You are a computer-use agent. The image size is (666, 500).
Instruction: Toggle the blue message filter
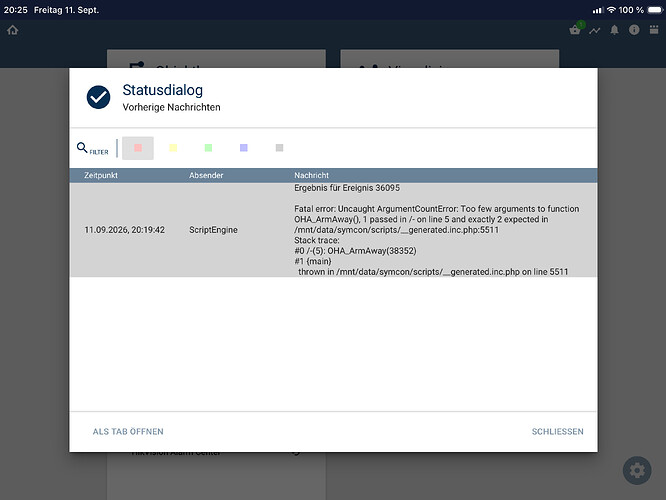tap(244, 148)
